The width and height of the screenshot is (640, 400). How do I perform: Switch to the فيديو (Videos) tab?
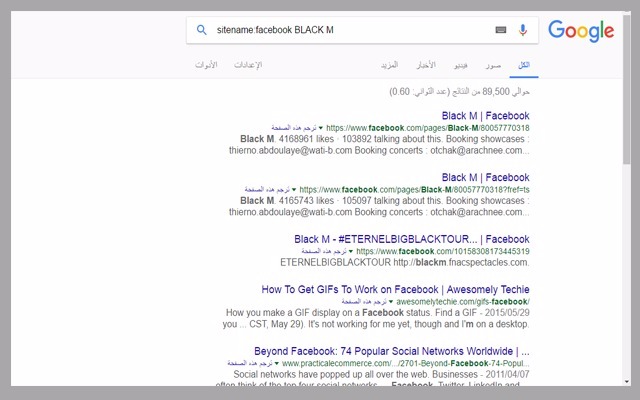(460, 65)
